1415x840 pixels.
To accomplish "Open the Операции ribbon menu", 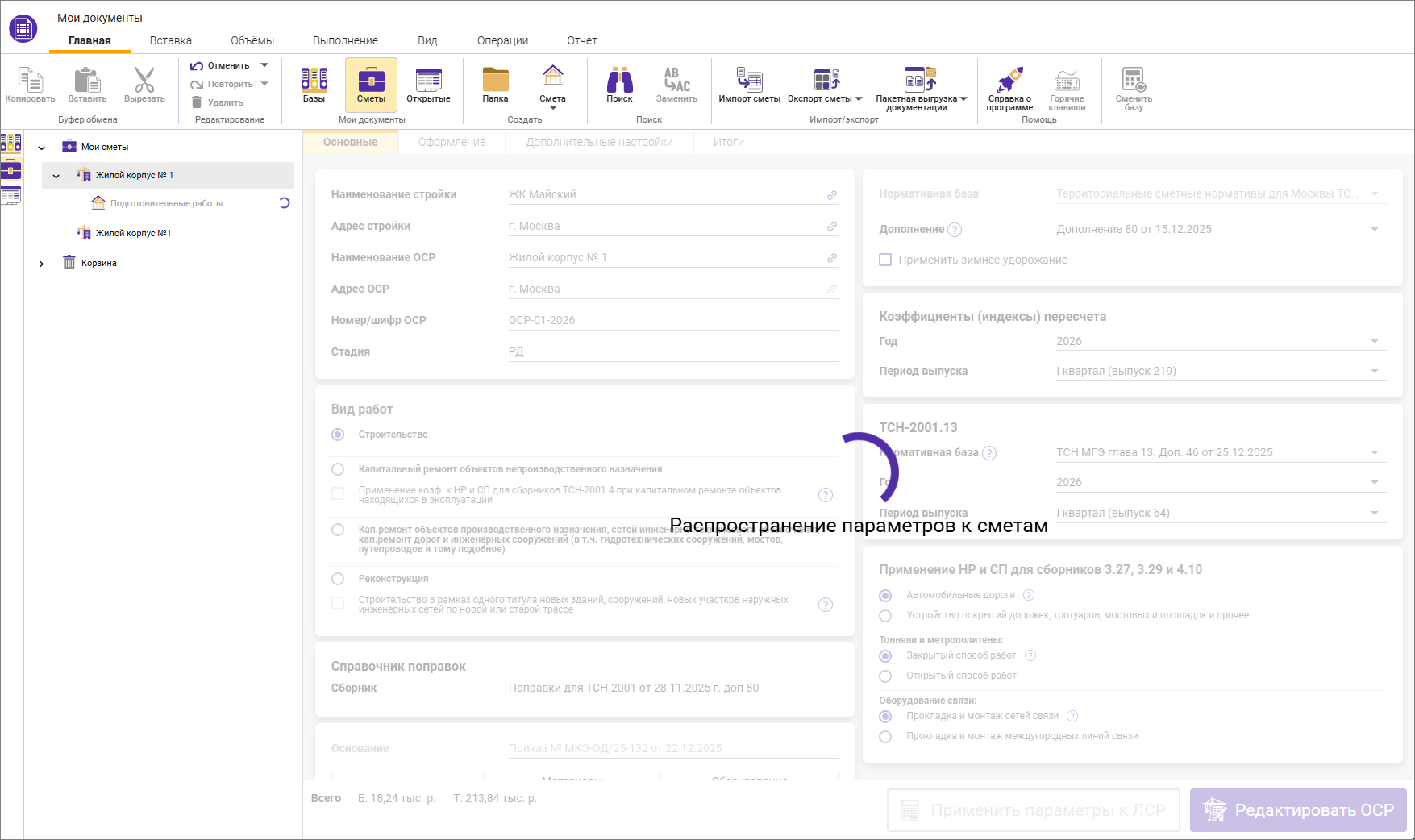I will [x=501, y=40].
